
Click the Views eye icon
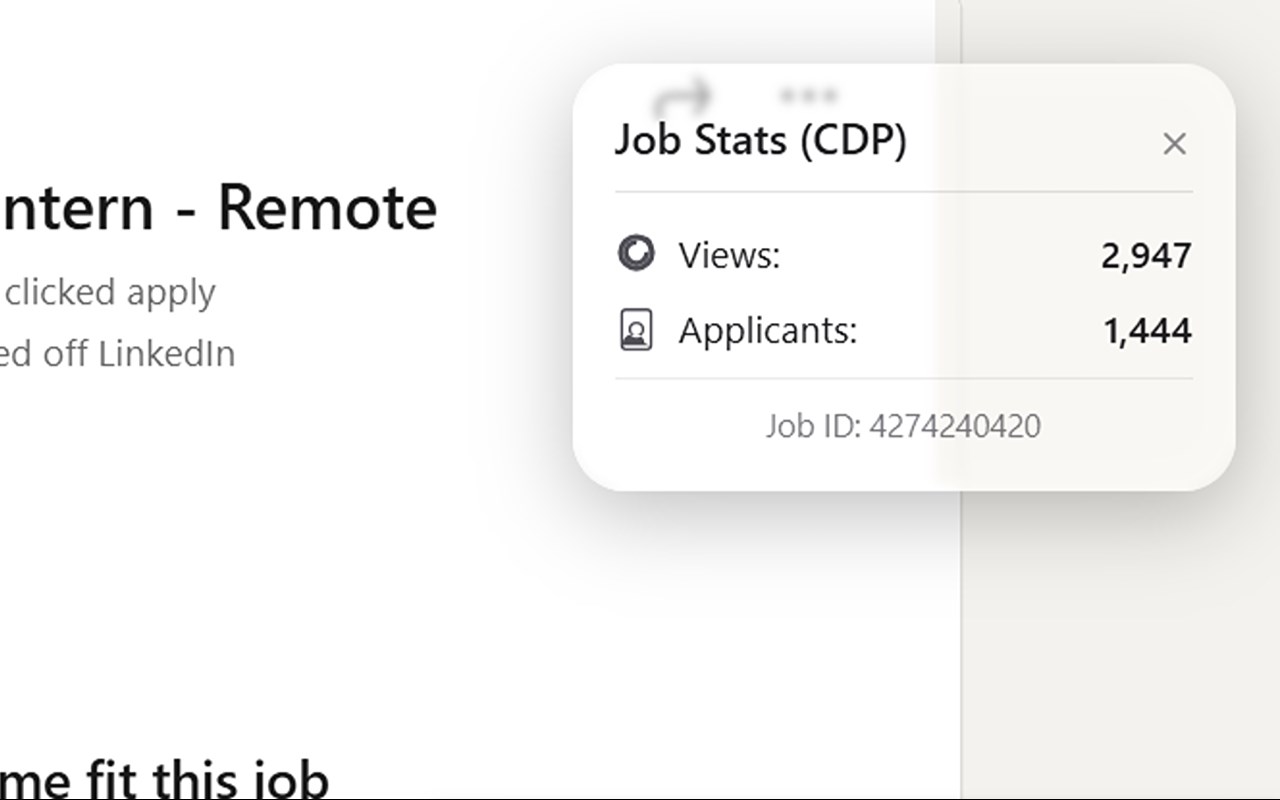[636, 253]
